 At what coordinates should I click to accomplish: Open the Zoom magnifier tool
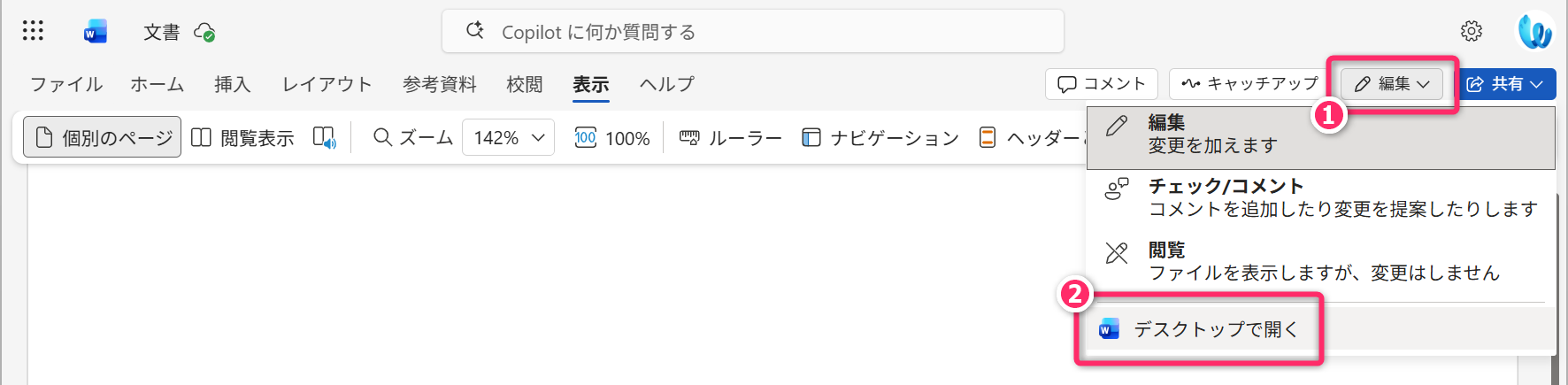[x=412, y=138]
